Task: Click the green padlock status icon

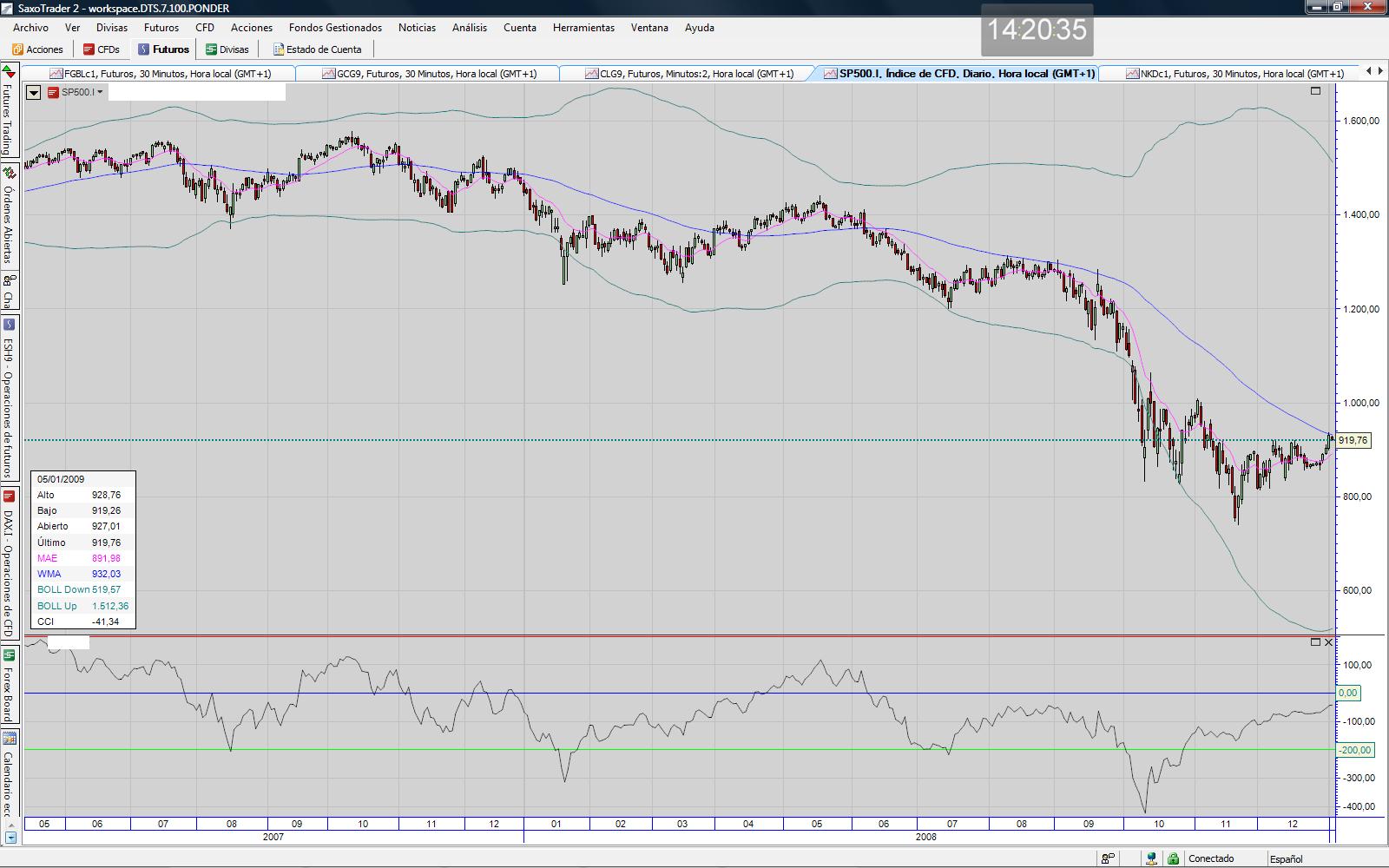Action: [x=1173, y=858]
